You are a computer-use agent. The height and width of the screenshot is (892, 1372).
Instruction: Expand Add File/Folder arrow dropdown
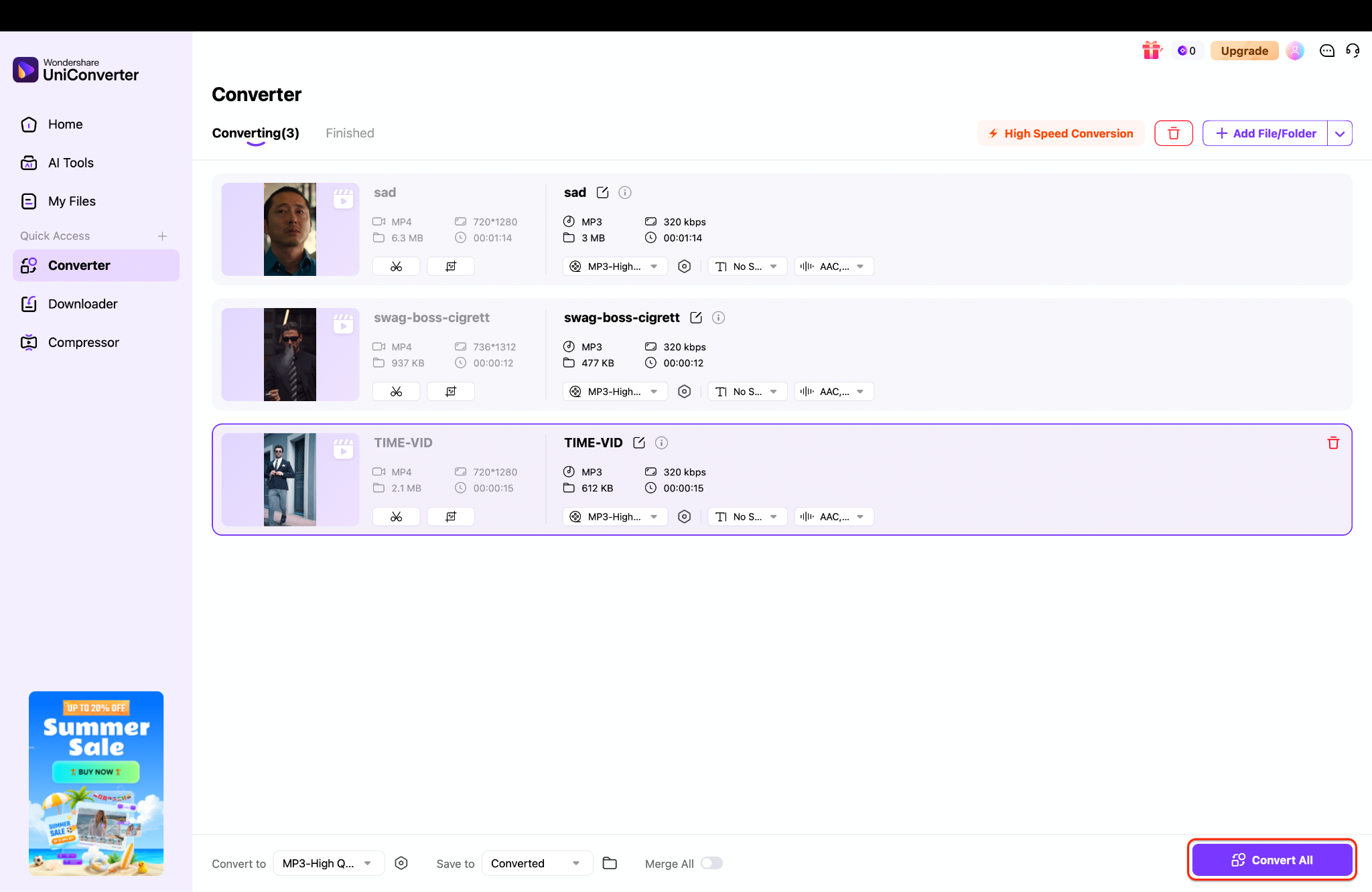click(x=1340, y=133)
